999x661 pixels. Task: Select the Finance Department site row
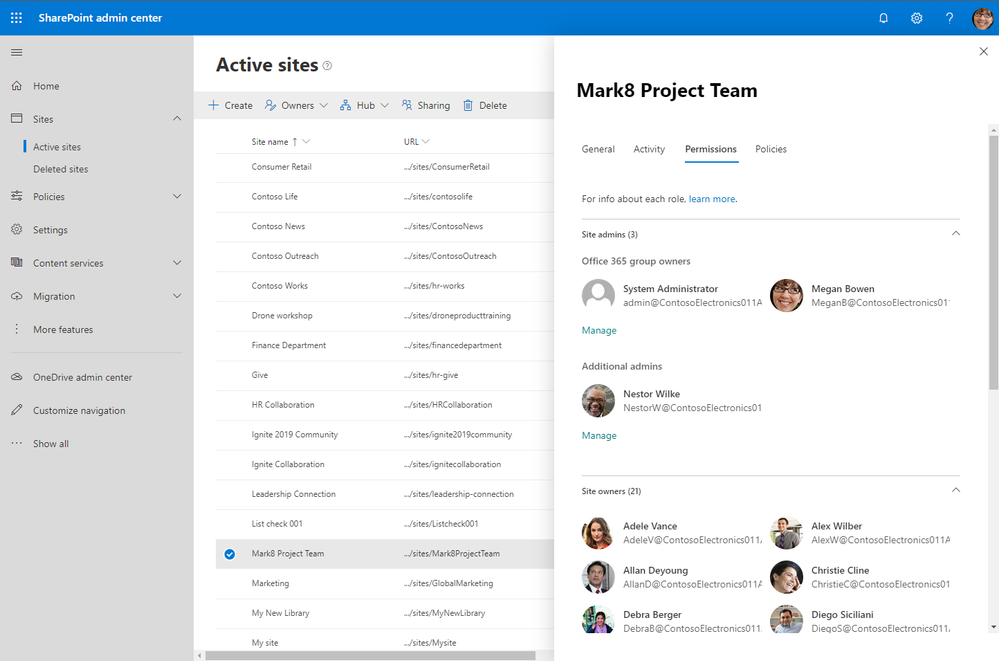point(384,345)
